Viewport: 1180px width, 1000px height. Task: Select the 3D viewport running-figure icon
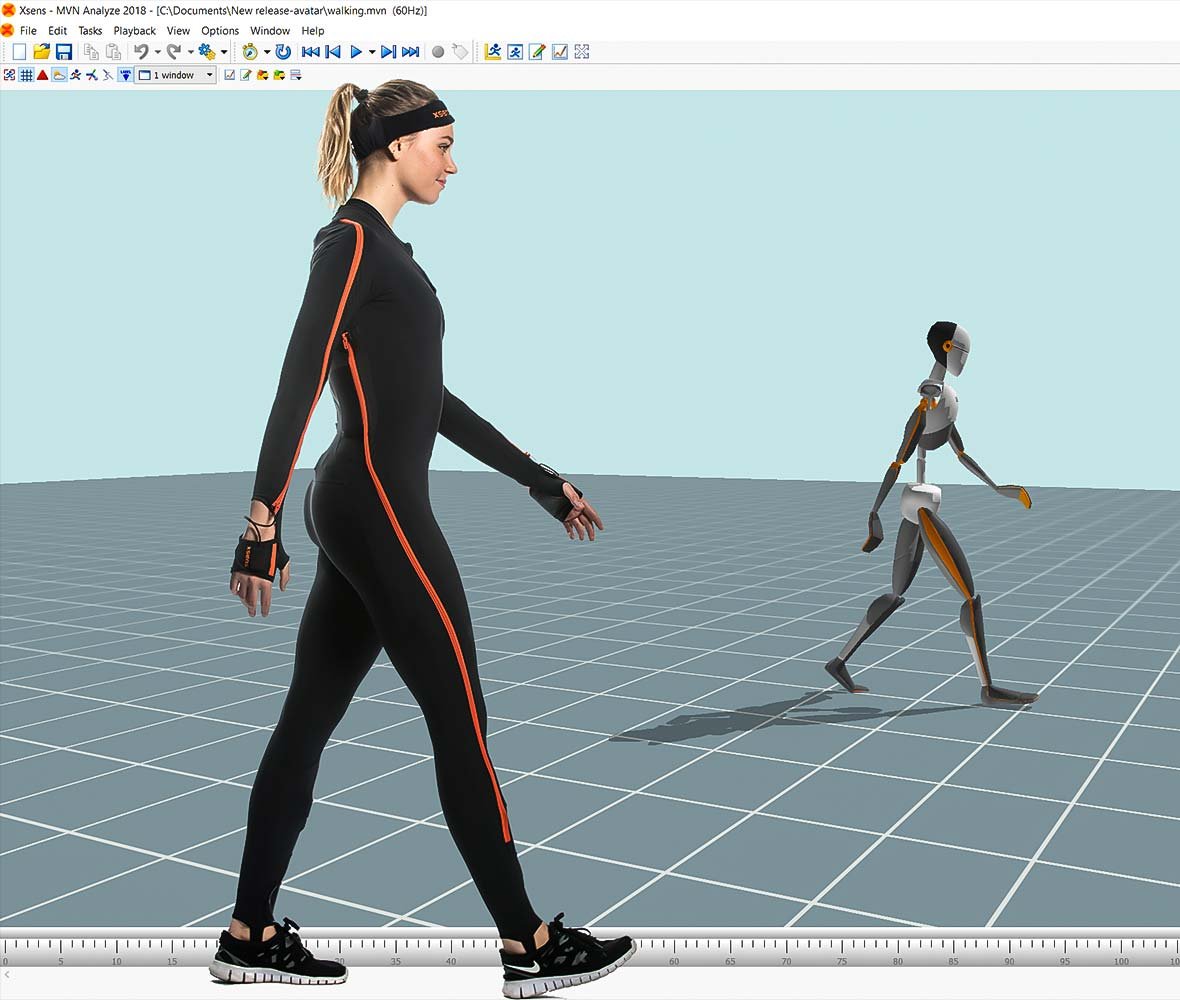494,51
